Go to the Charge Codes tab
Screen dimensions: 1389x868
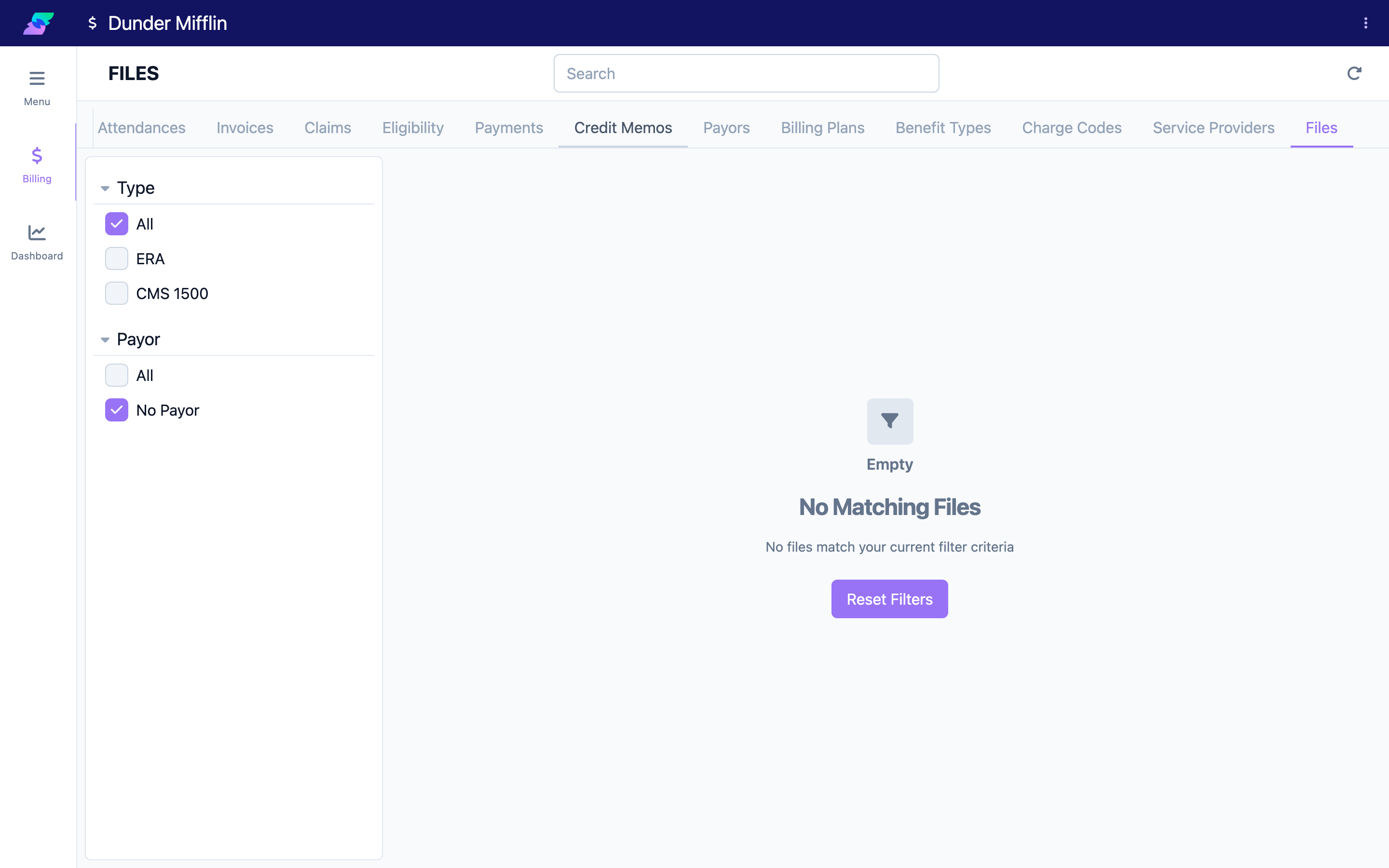[1072, 127]
